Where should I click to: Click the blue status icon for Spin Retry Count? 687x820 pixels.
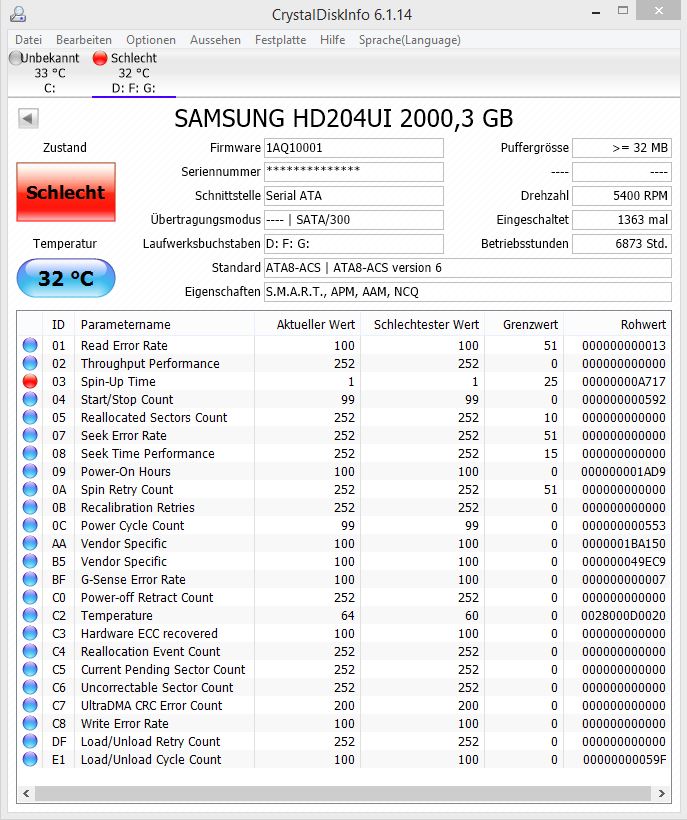30,489
